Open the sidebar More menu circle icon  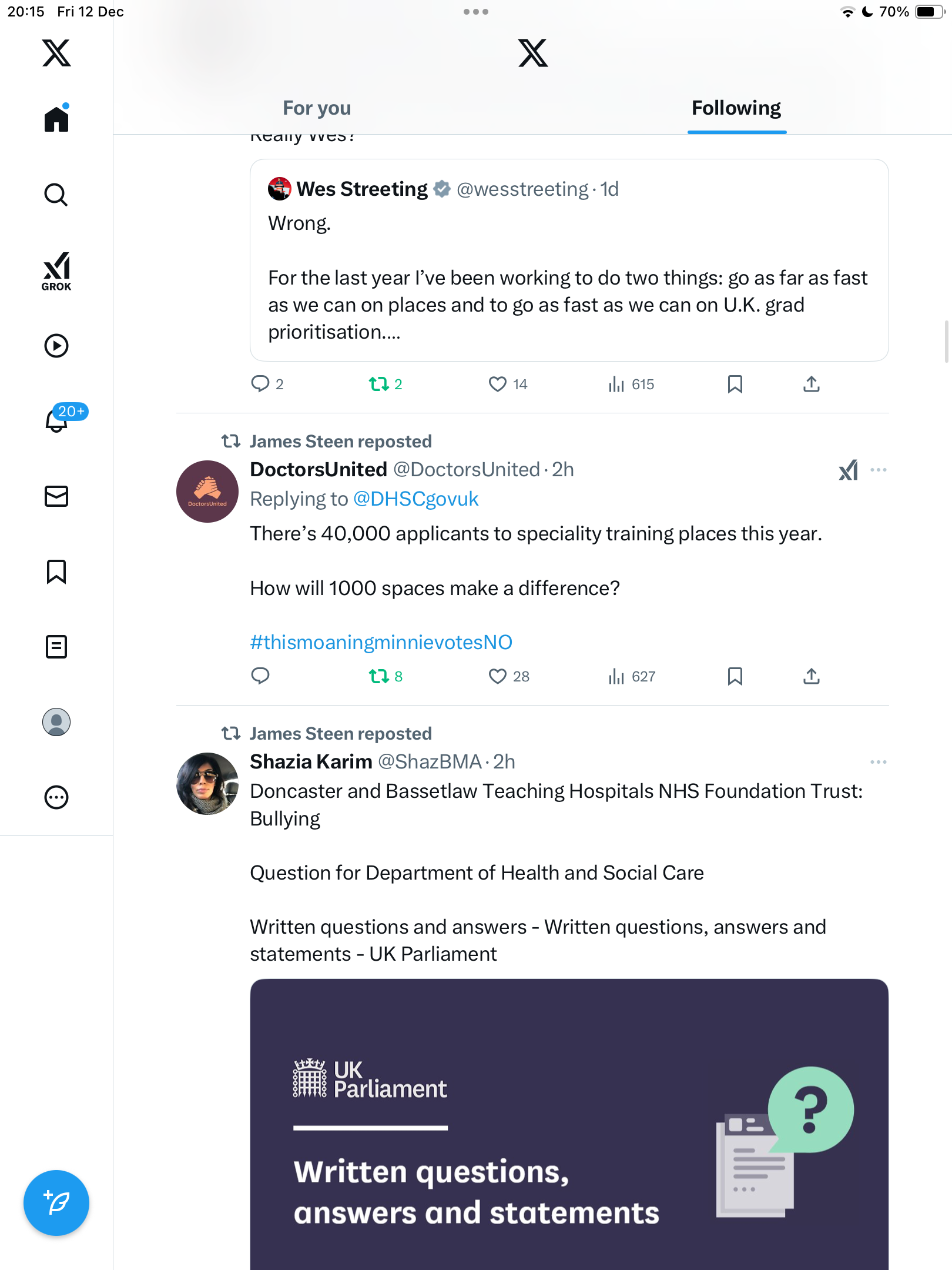coord(56,797)
